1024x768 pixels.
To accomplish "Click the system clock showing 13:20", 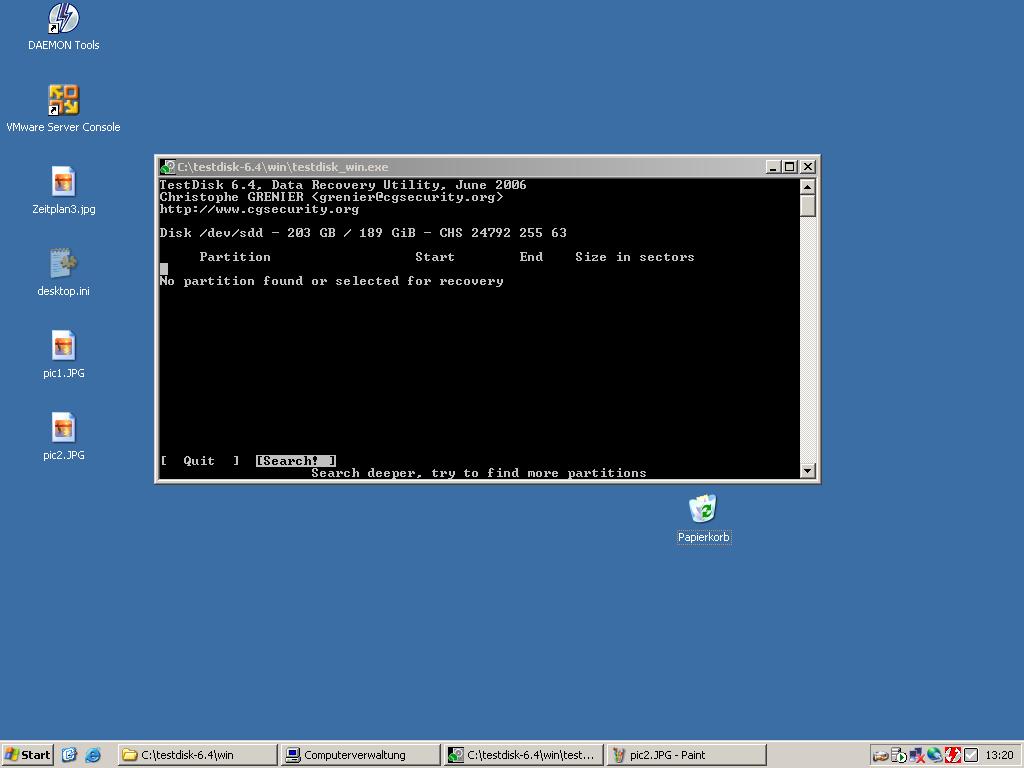I will pyautogui.click(x=999, y=756).
